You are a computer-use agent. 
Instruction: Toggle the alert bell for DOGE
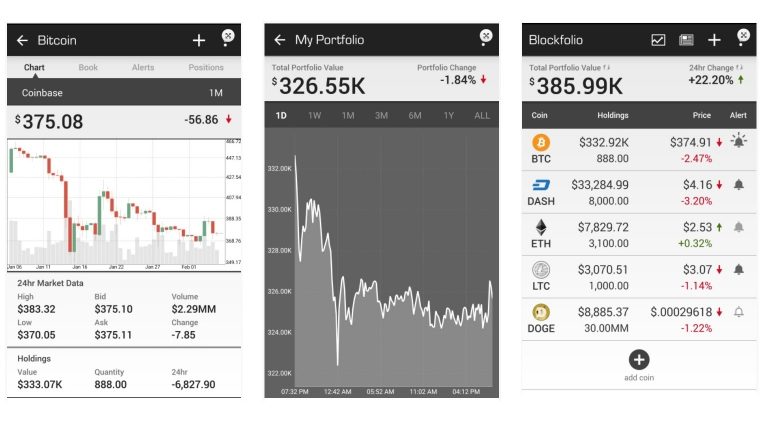point(739,313)
